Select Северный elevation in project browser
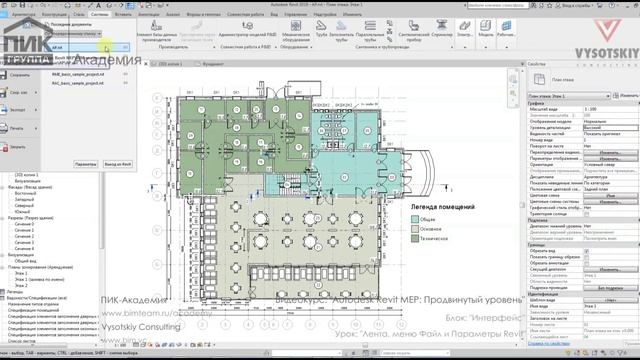The height and width of the screenshot is (360, 640). point(25,206)
